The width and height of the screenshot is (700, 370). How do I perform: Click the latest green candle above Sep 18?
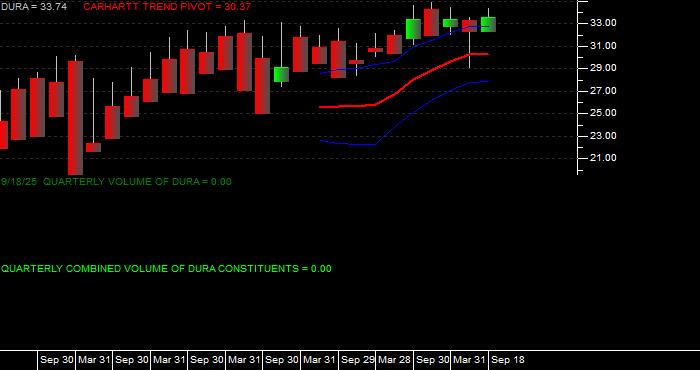tap(488, 24)
